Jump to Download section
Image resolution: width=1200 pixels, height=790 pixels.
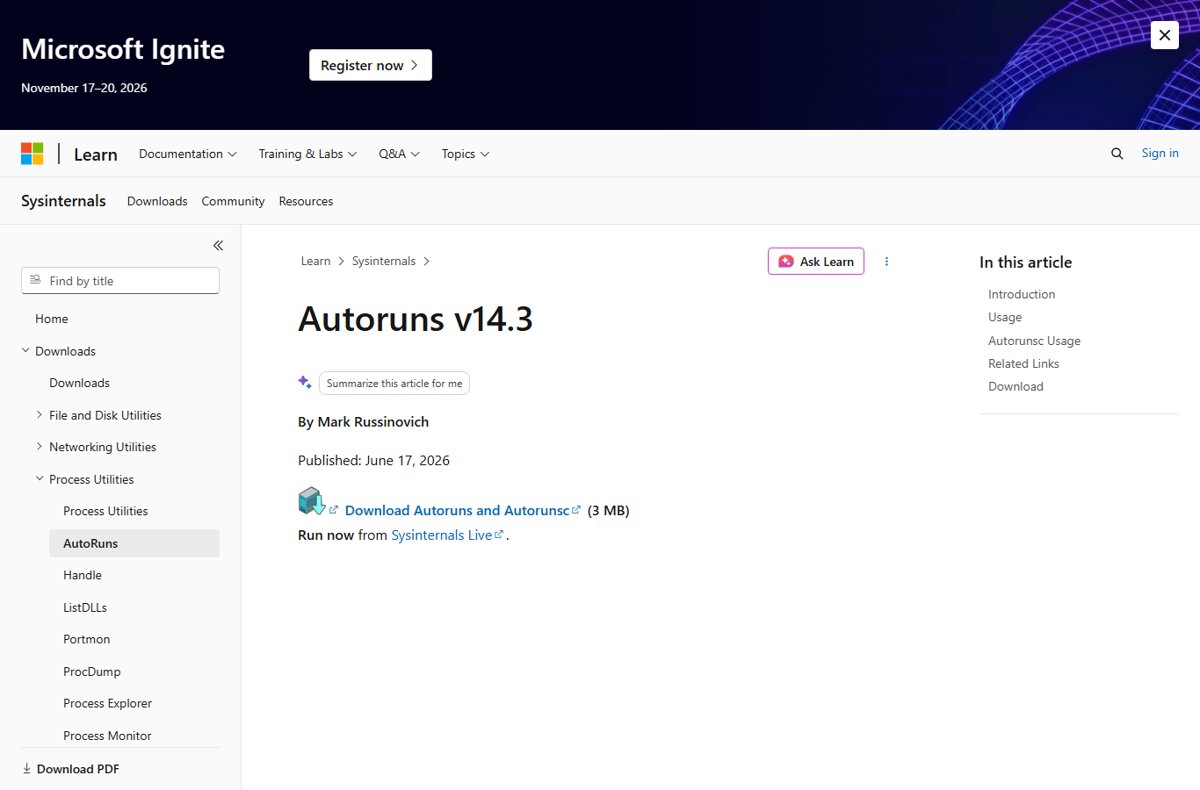pyautogui.click(x=1016, y=387)
